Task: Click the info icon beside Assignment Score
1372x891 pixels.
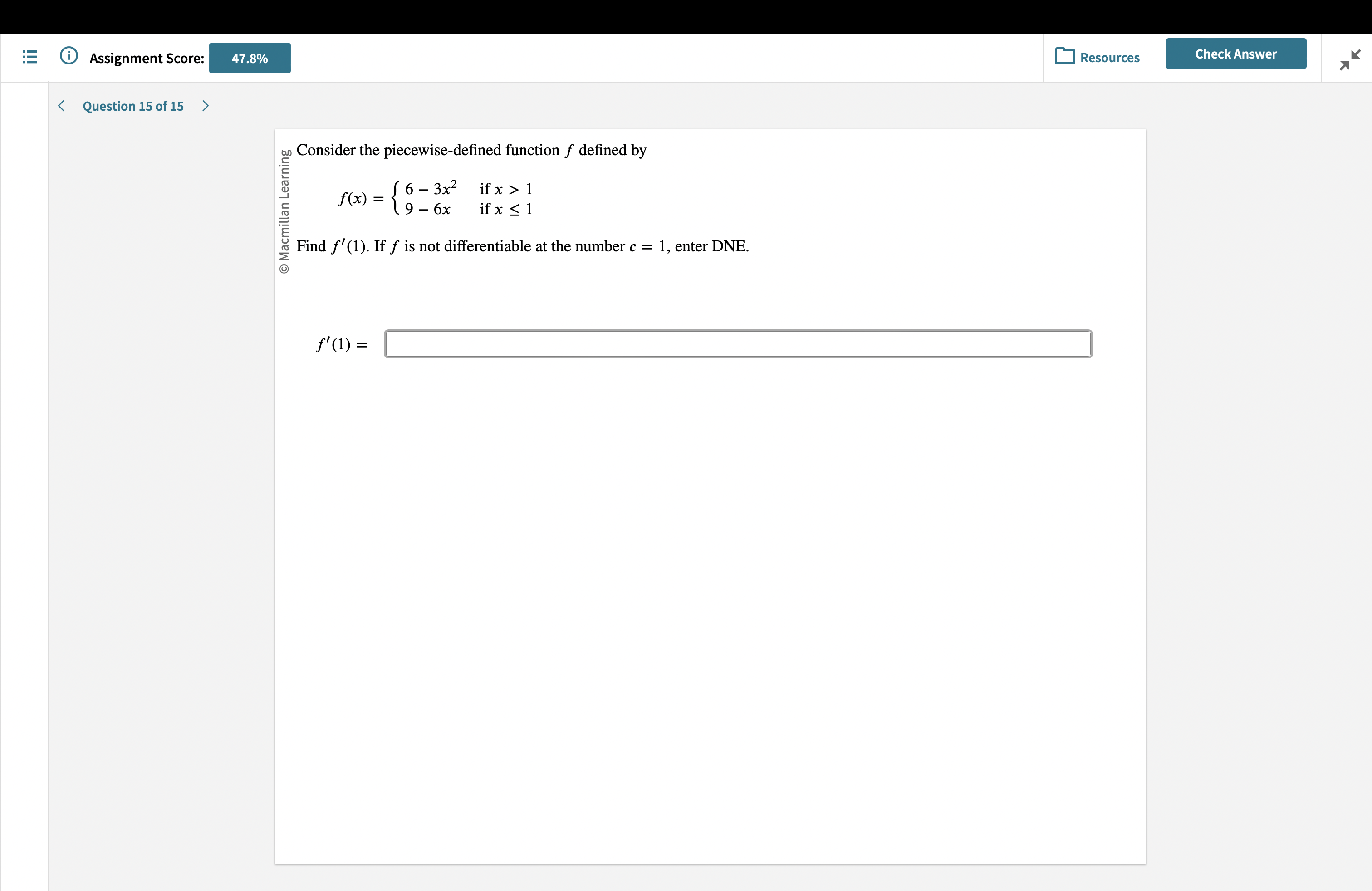Action: pos(69,56)
